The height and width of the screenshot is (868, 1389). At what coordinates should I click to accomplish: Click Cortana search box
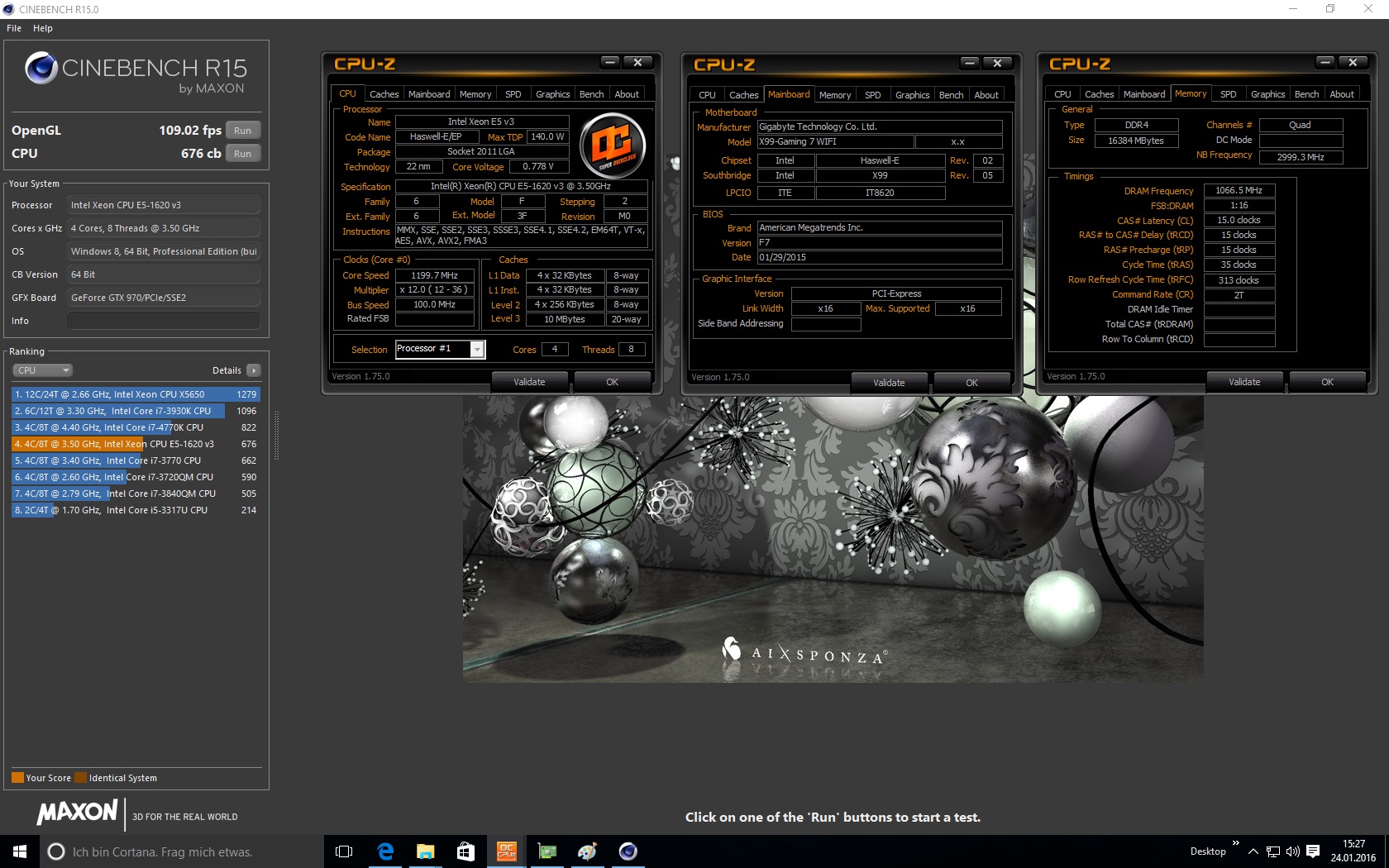tap(181, 851)
